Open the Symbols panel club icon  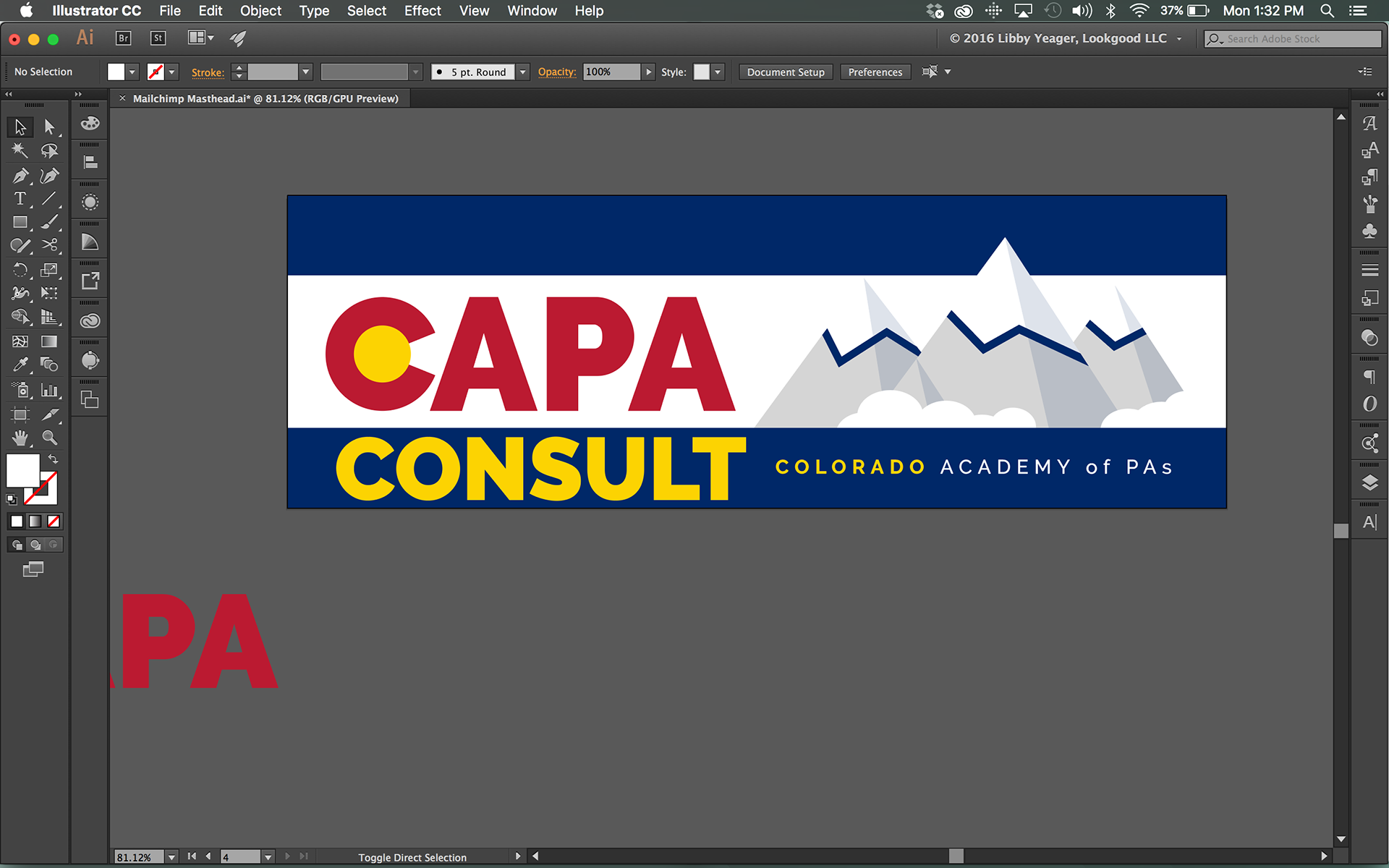coord(1369,231)
